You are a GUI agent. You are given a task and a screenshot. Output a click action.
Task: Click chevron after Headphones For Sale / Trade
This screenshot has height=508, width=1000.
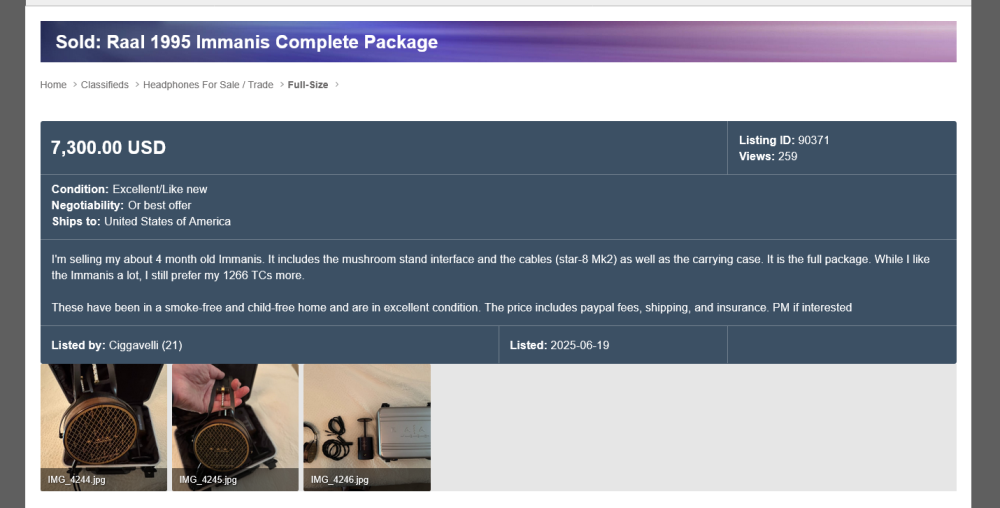282,85
